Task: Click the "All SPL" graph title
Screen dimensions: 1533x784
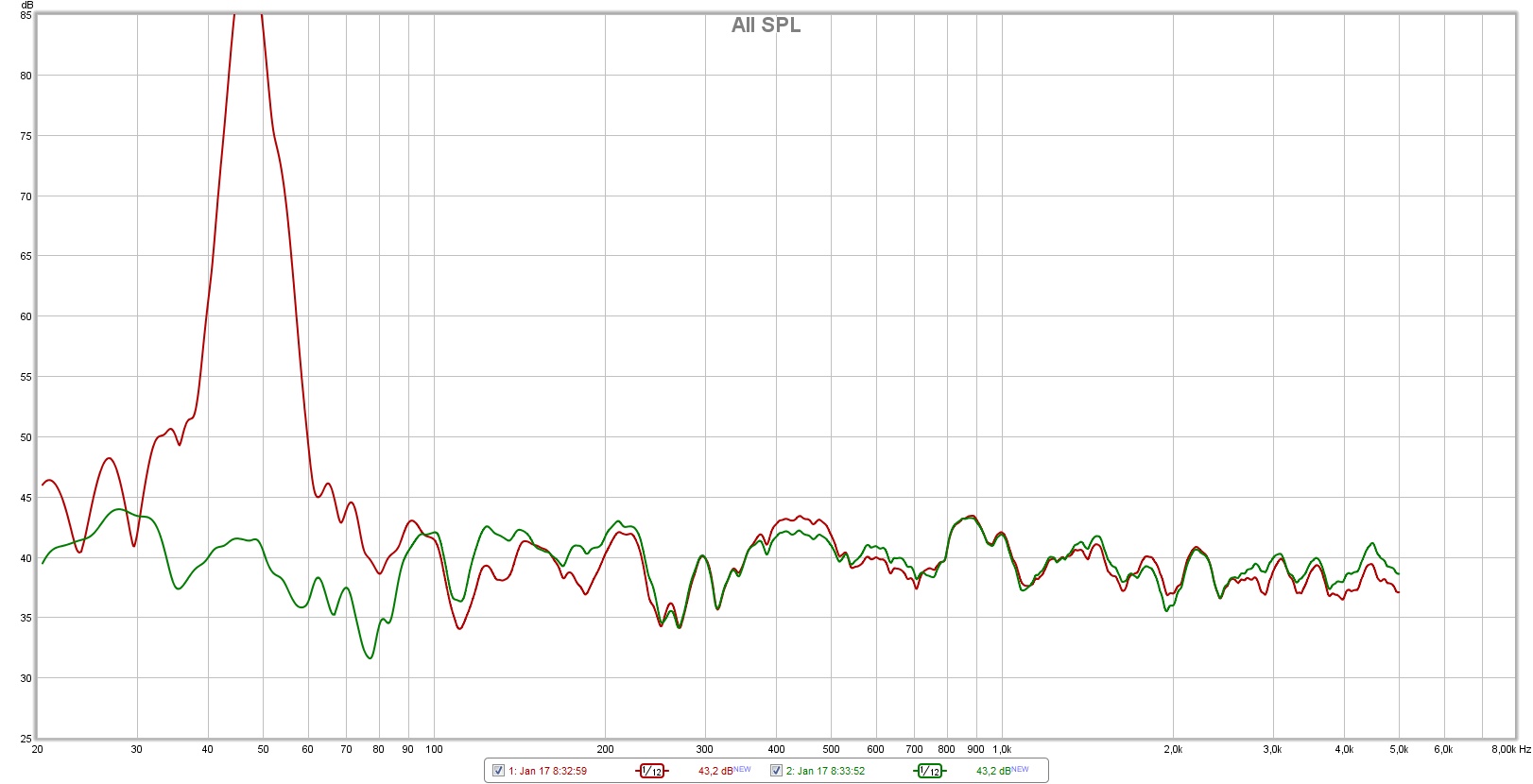Action: [766, 26]
